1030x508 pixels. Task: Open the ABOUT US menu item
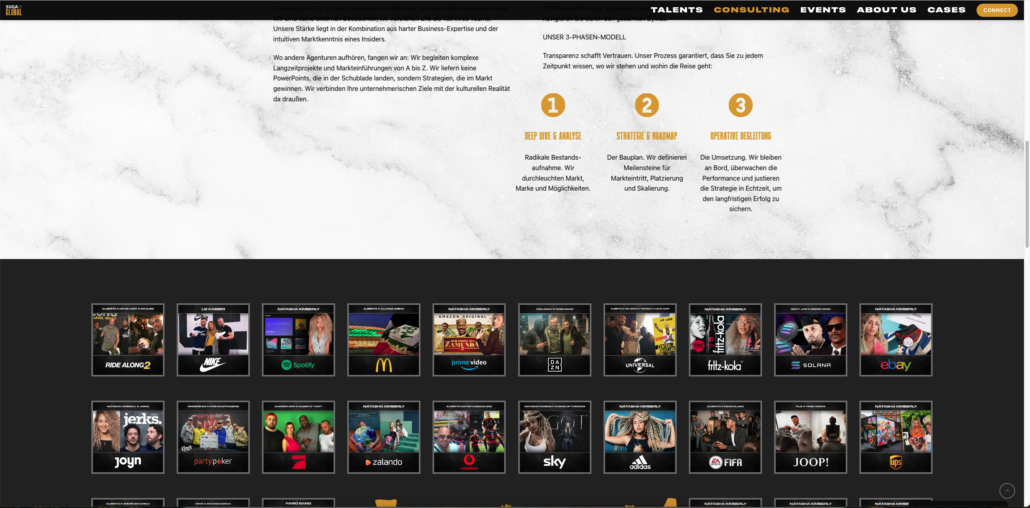886,10
